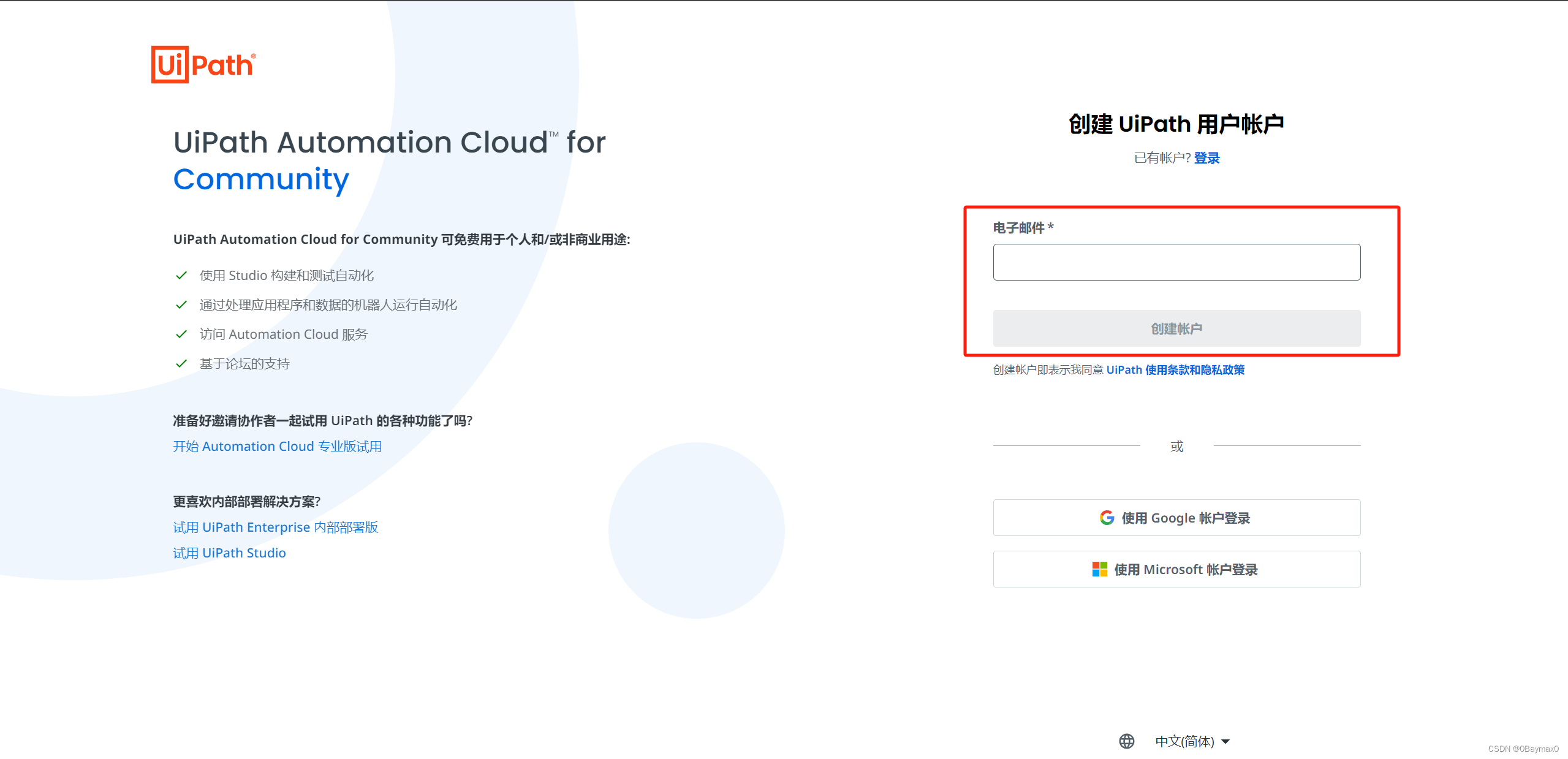1568x759 pixels.
Task: Click the Microsoft logo icon
Action: click(x=1099, y=569)
